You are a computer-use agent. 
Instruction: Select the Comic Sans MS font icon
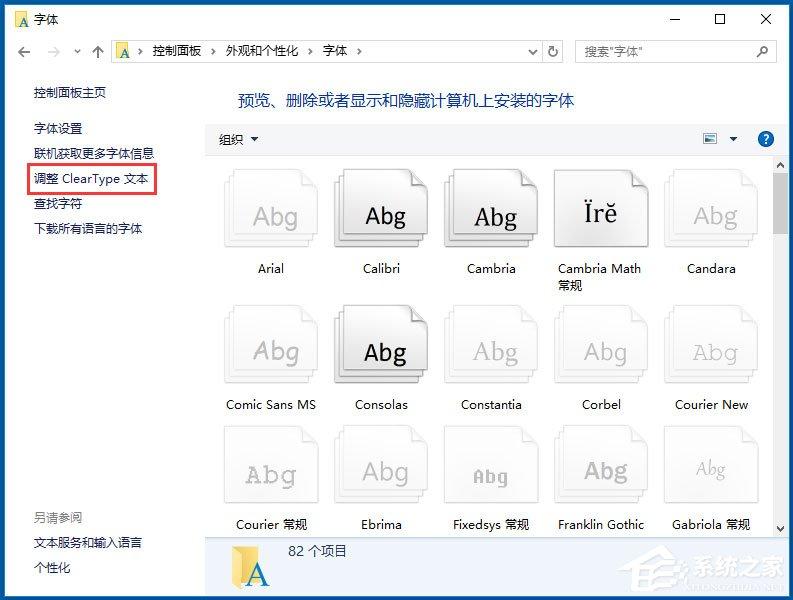pyautogui.click(x=271, y=344)
